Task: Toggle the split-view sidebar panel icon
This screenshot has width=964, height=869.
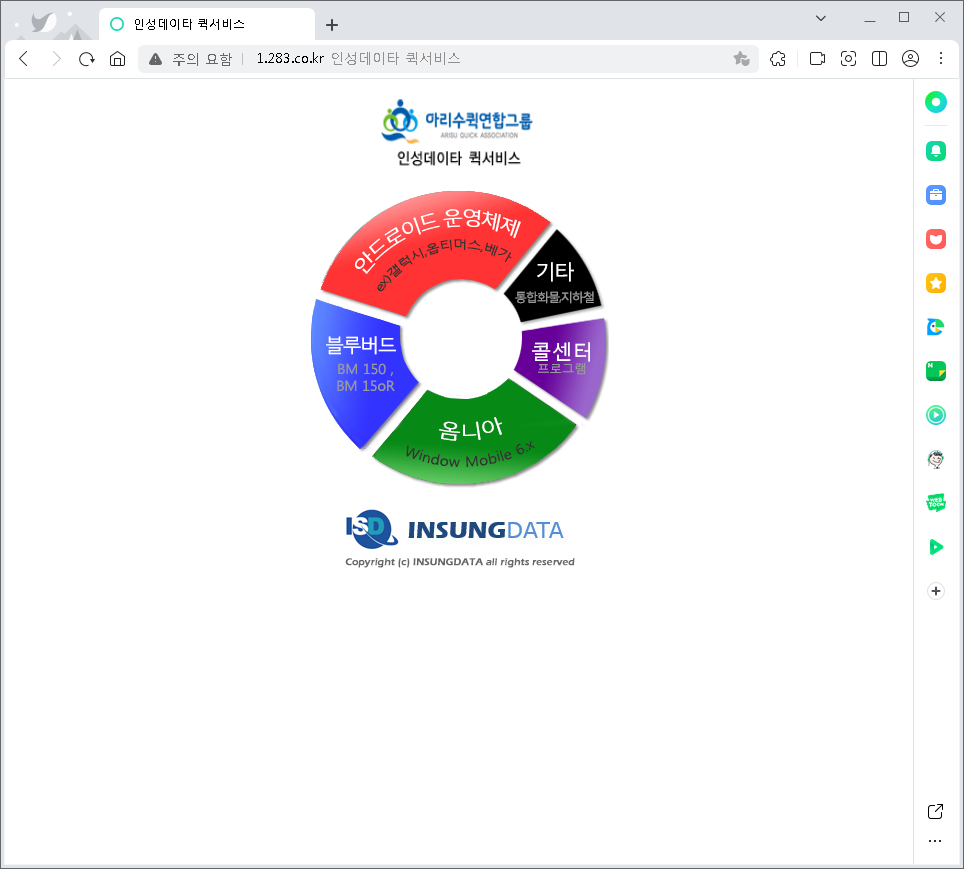Action: 879,59
